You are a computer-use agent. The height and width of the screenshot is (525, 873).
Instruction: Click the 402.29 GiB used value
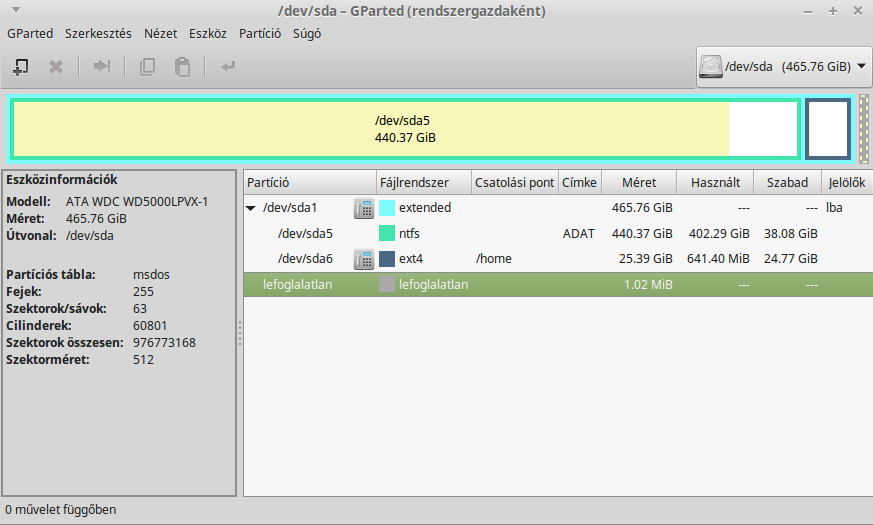(x=719, y=234)
